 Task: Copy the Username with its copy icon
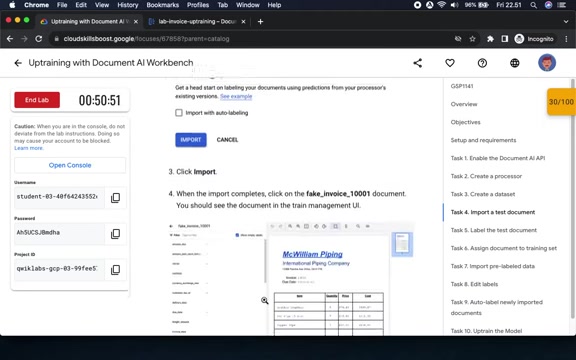tap(115, 198)
